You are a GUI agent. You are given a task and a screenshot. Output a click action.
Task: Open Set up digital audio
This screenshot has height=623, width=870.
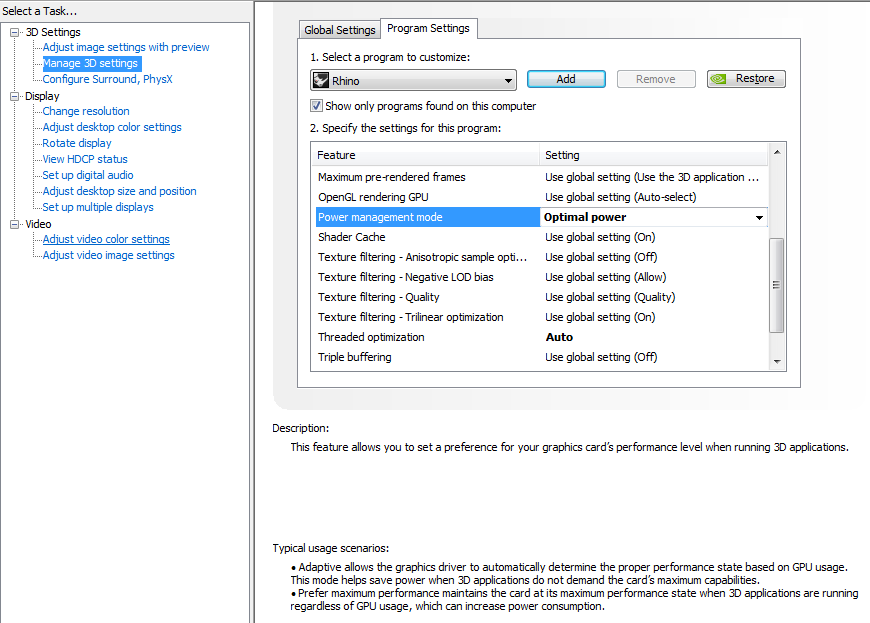88,175
